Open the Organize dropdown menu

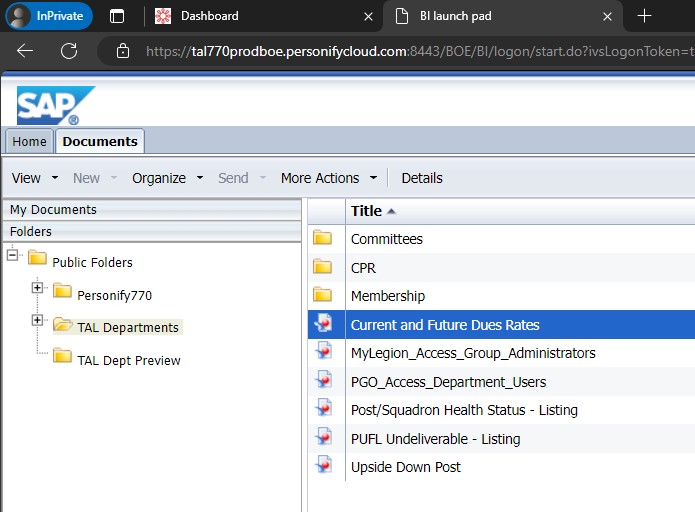[168, 178]
